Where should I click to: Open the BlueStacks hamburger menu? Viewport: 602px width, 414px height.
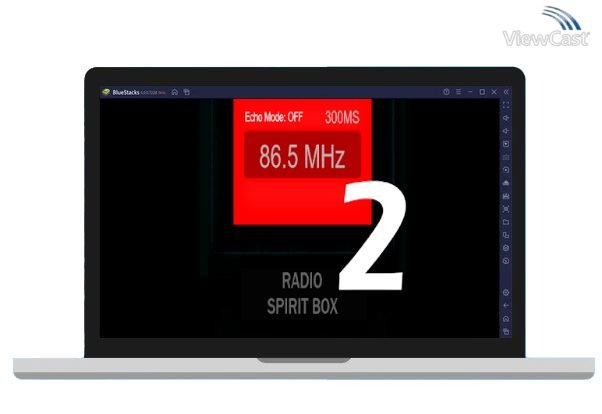458,92
